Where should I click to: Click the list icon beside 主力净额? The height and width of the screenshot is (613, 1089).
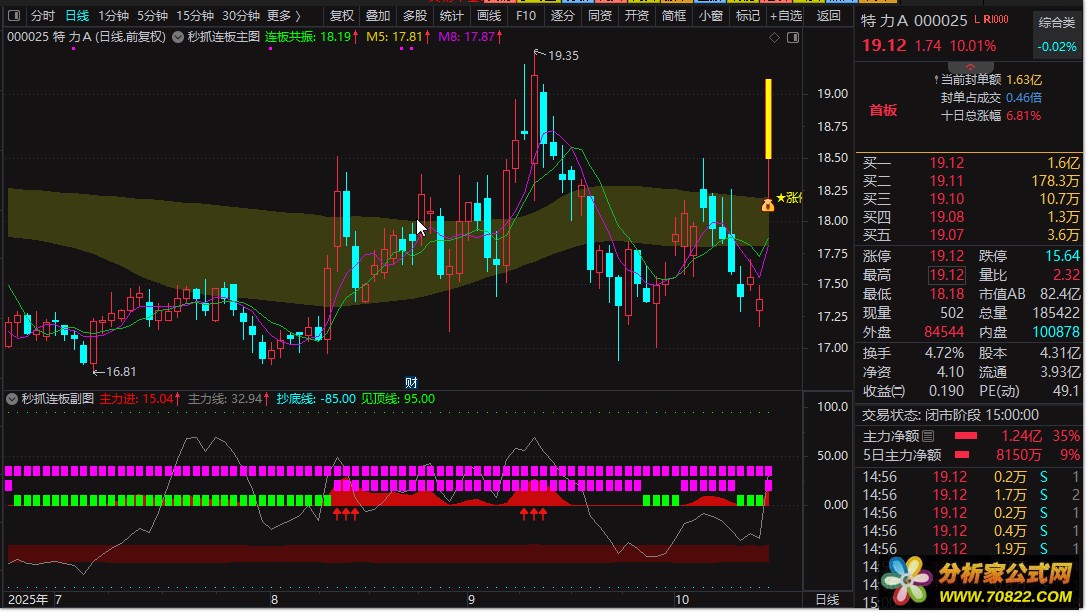pos(928,437)
